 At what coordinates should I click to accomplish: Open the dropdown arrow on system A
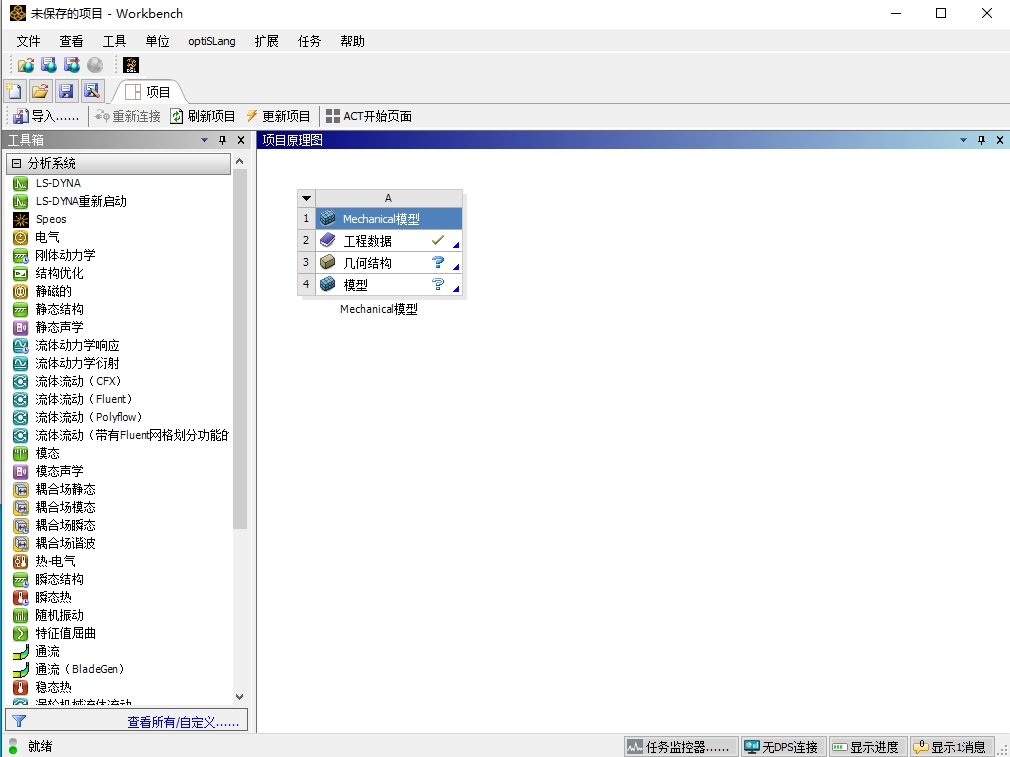[306, 197]
